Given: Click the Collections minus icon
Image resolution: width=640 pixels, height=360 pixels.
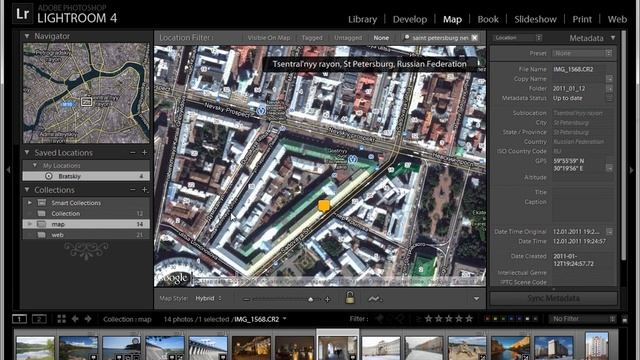Looking at the screenshot, I should [133, 190].
